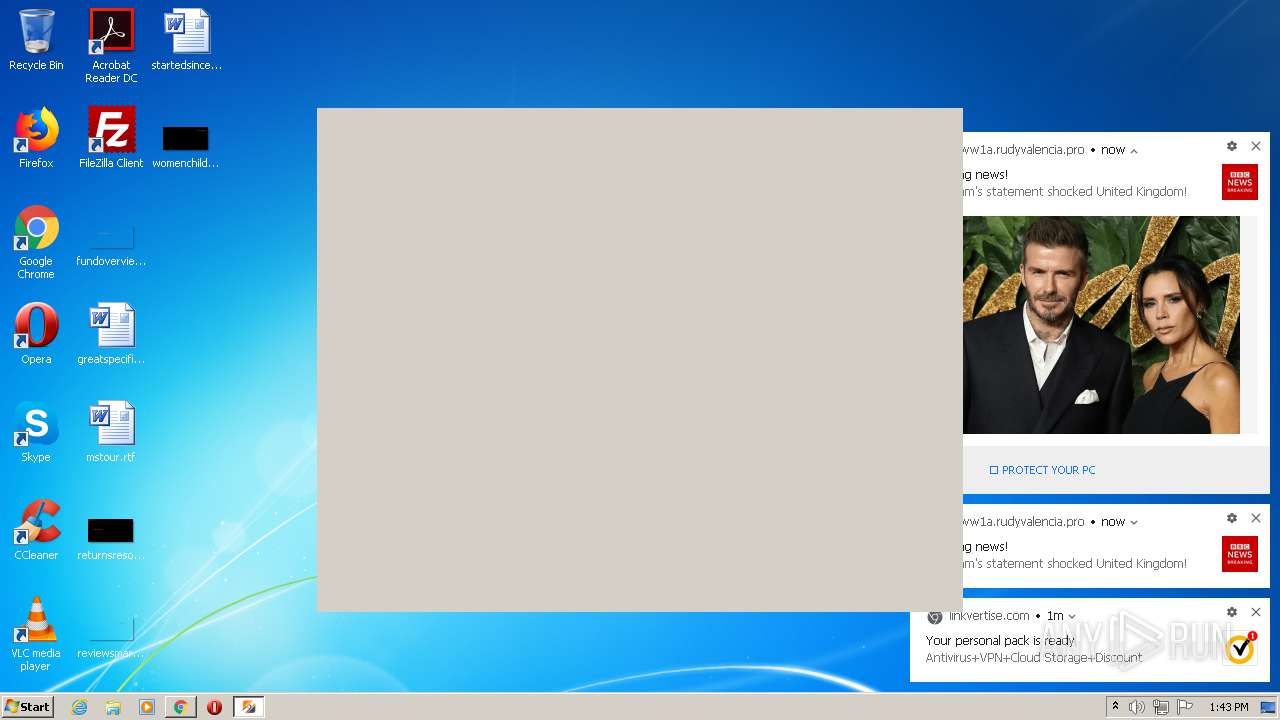Collapse the top rudyvalencia notification chevron
1280x720 pixels.
(x=1134, y=150)
